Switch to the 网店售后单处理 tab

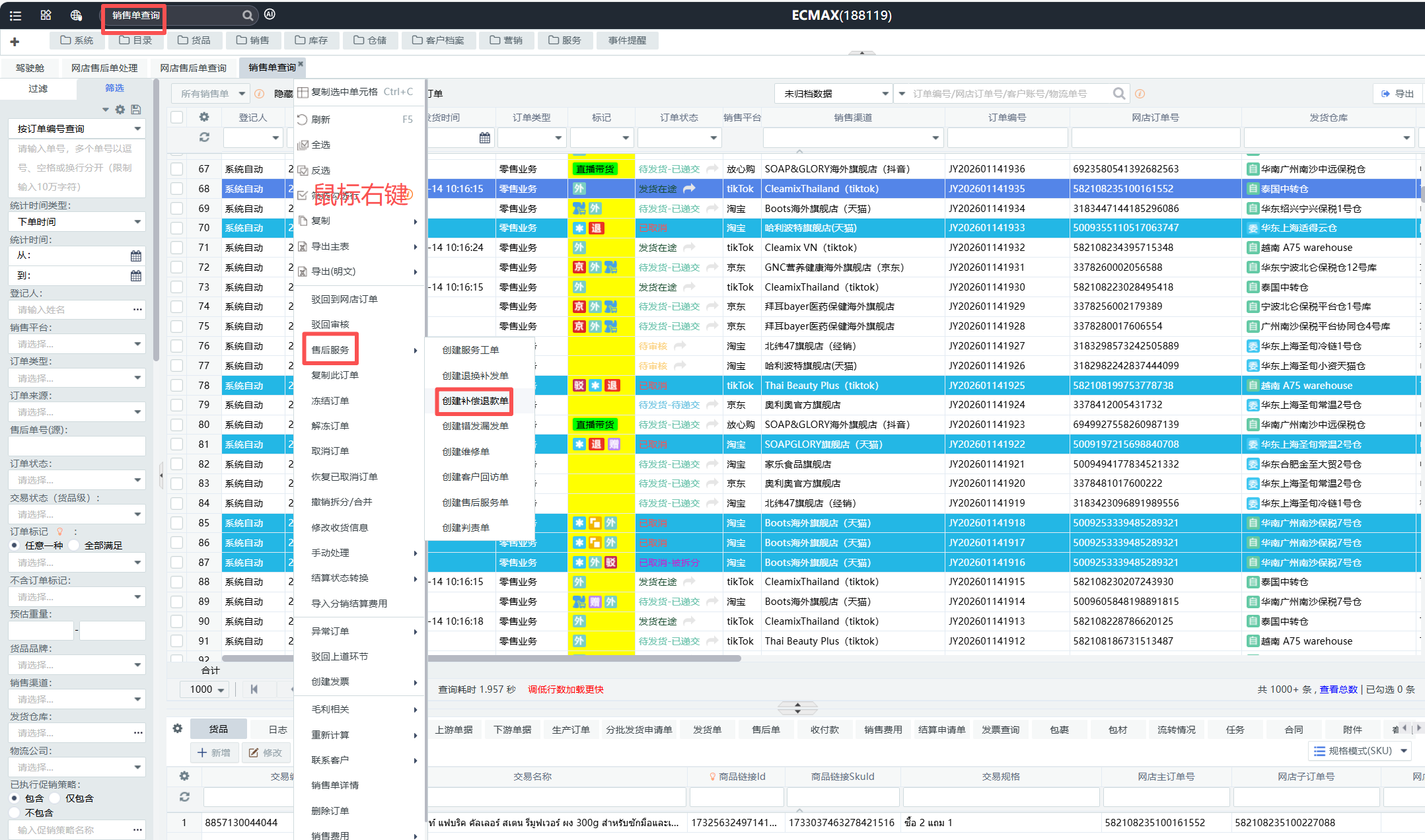click(x=104, y=68)
